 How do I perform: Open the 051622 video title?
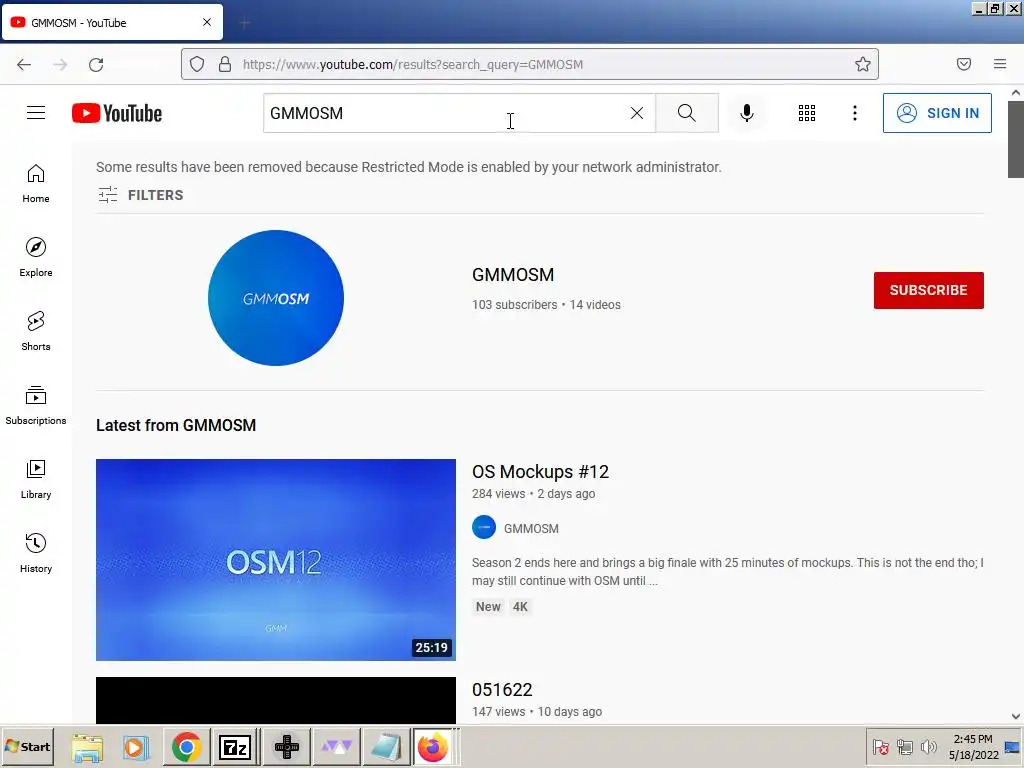(502, 690)
